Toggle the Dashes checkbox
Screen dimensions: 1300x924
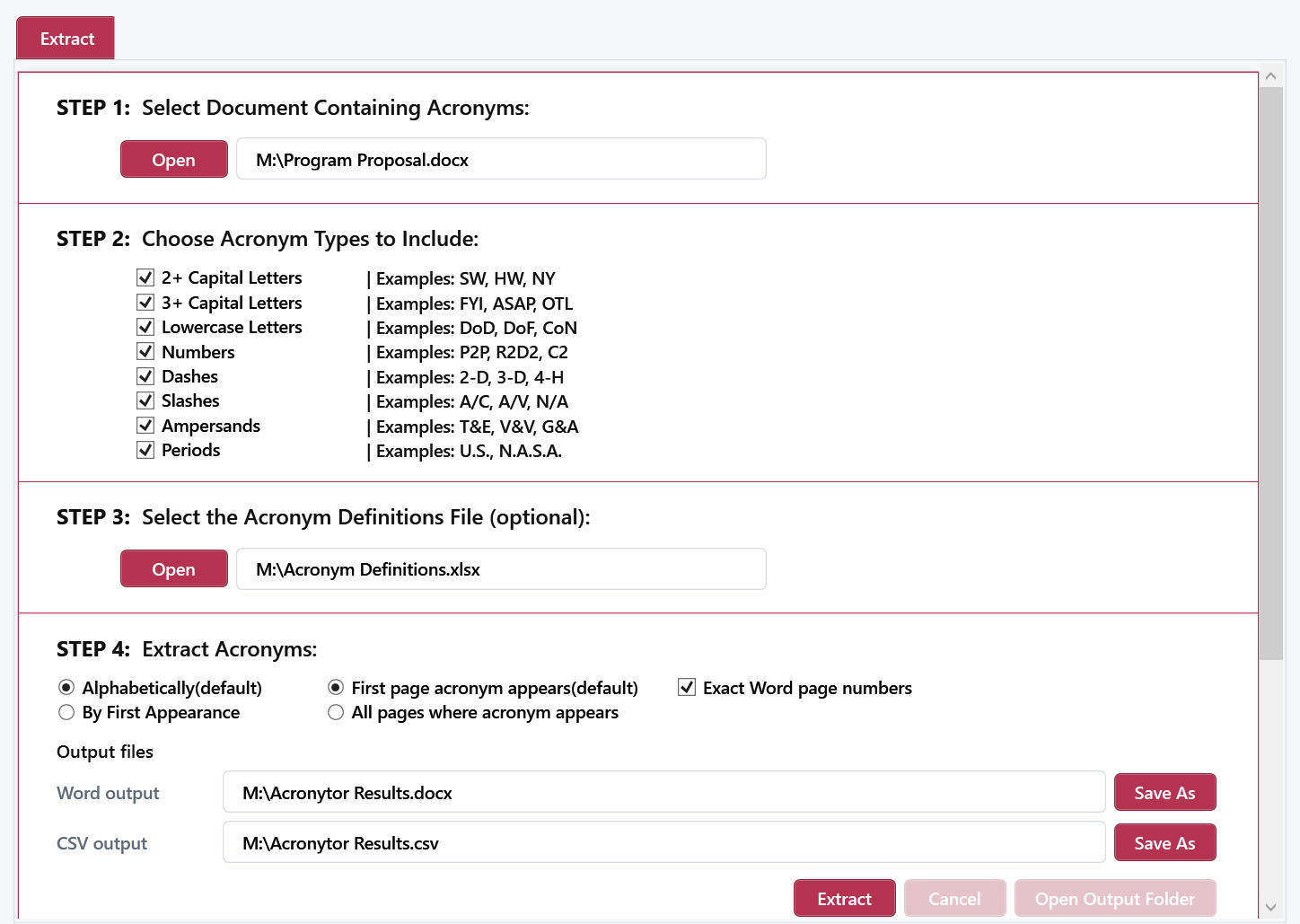pos(145,376)
